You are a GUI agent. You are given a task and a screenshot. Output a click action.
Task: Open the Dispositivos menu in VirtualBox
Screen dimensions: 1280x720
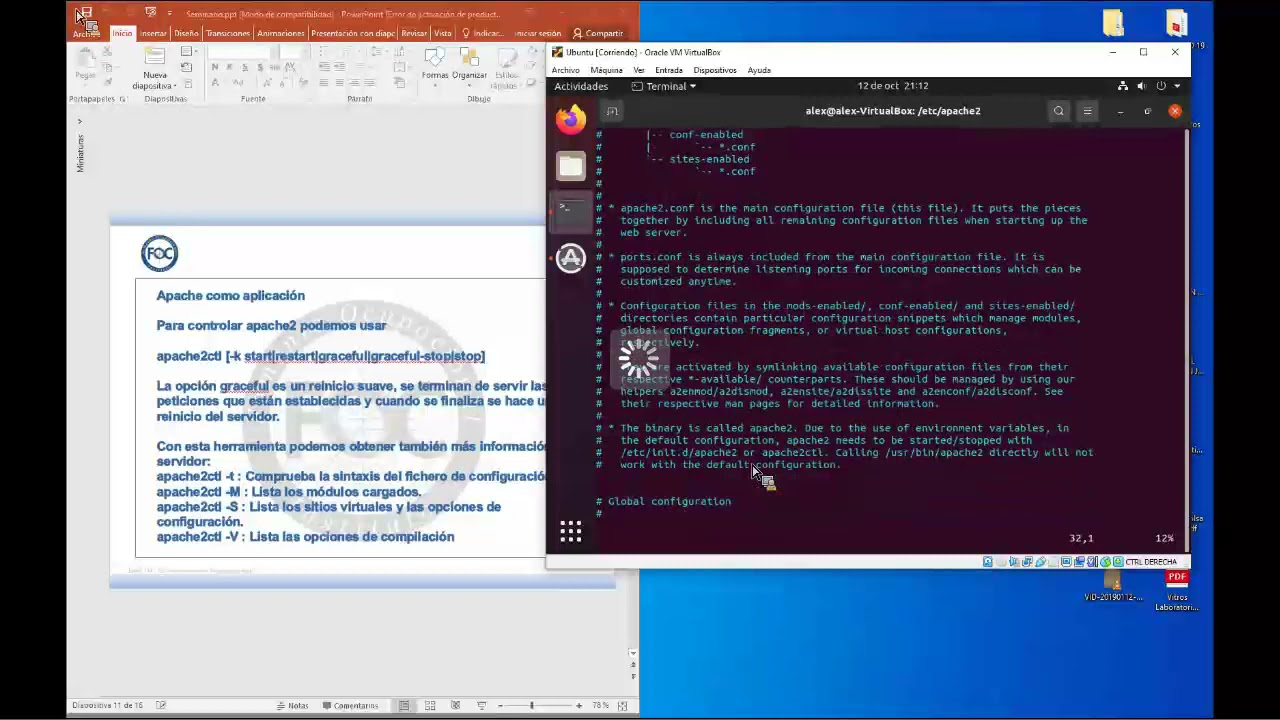click(715, 70)
